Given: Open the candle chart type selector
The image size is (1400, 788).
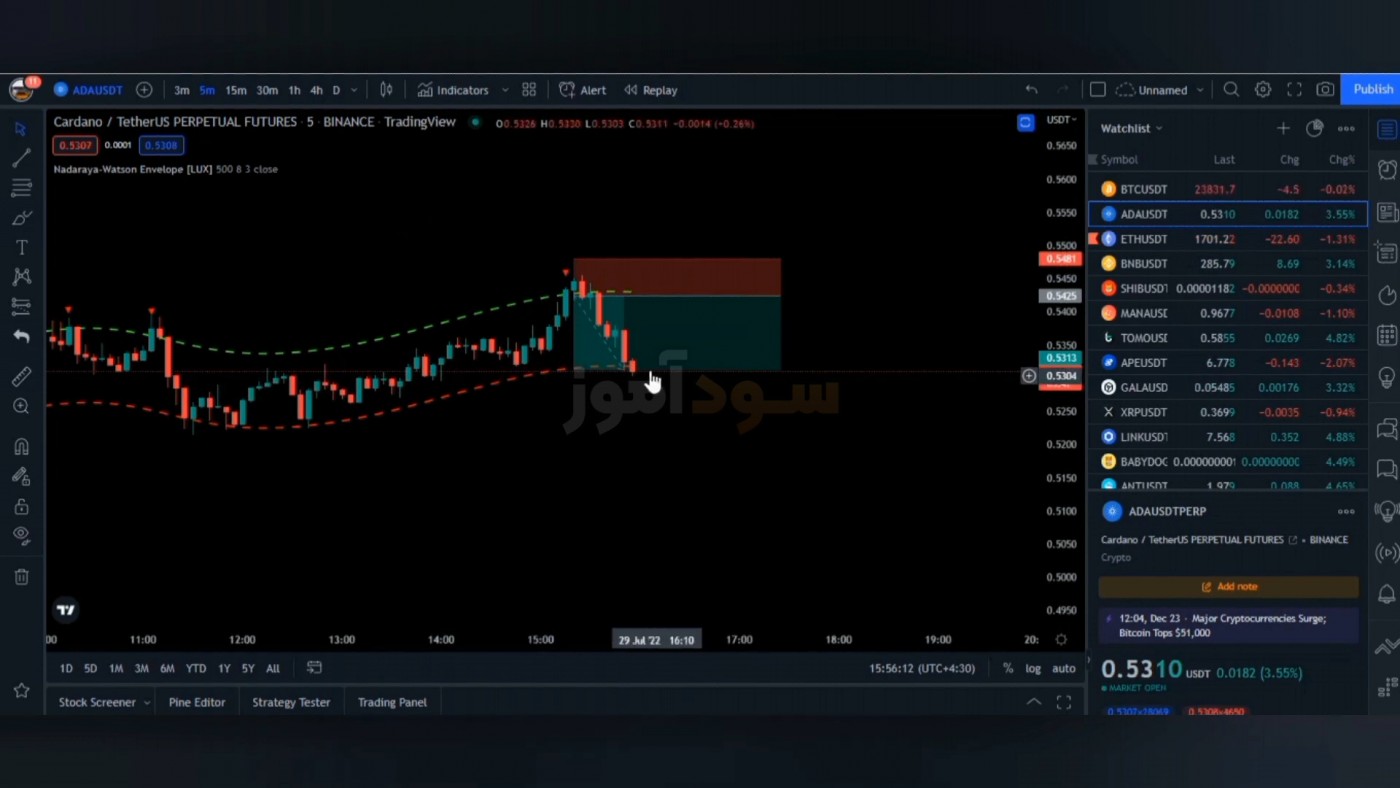Looking at the screenshot, I should tap(386, 90).
